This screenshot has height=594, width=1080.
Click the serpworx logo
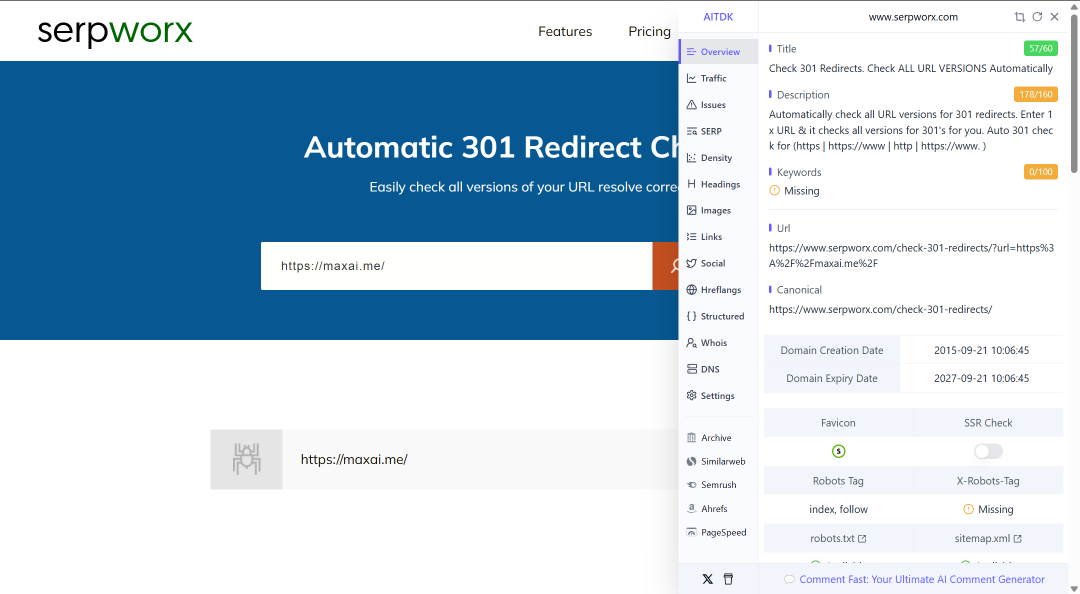[x=115, y=32]
